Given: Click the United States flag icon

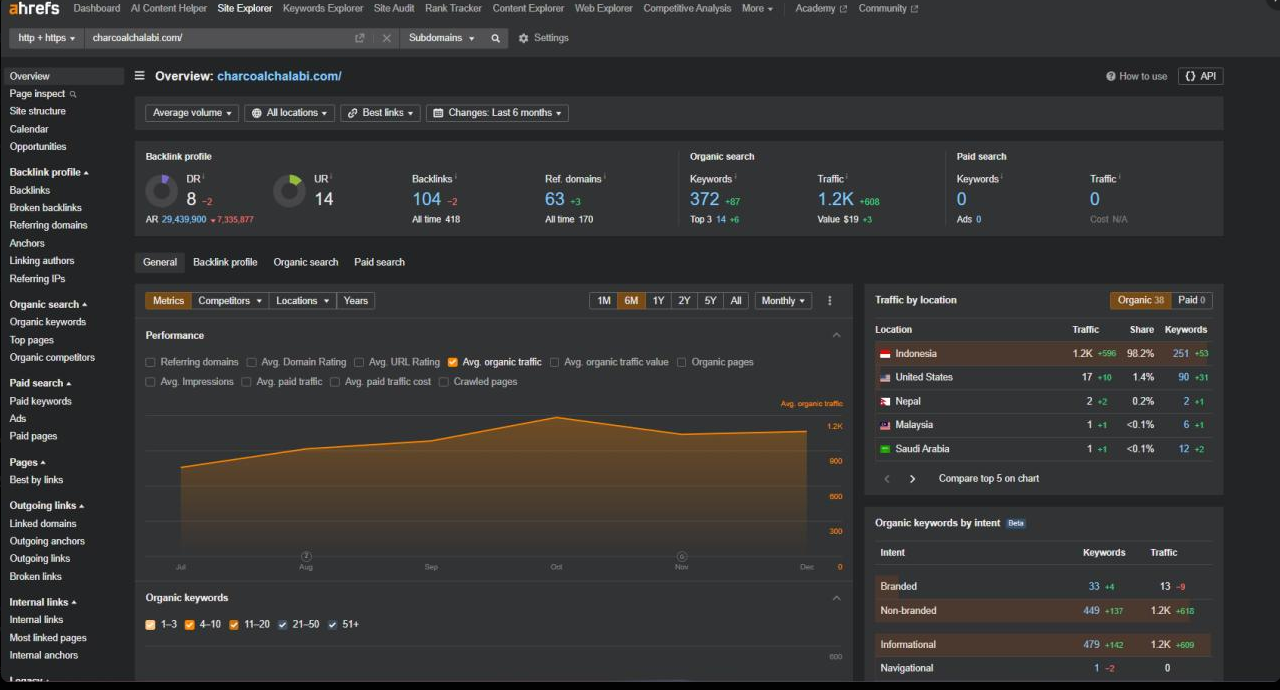Looking at the screenshot, I should coord(885,378).
